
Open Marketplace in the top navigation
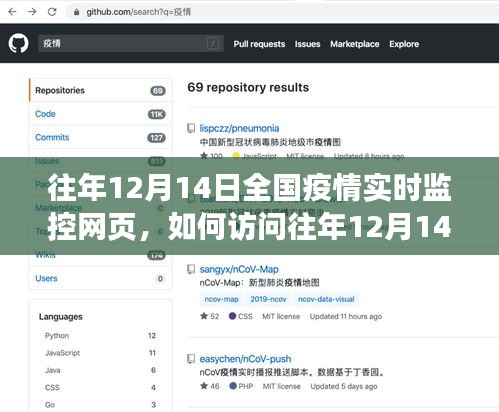tap(355, 44)
